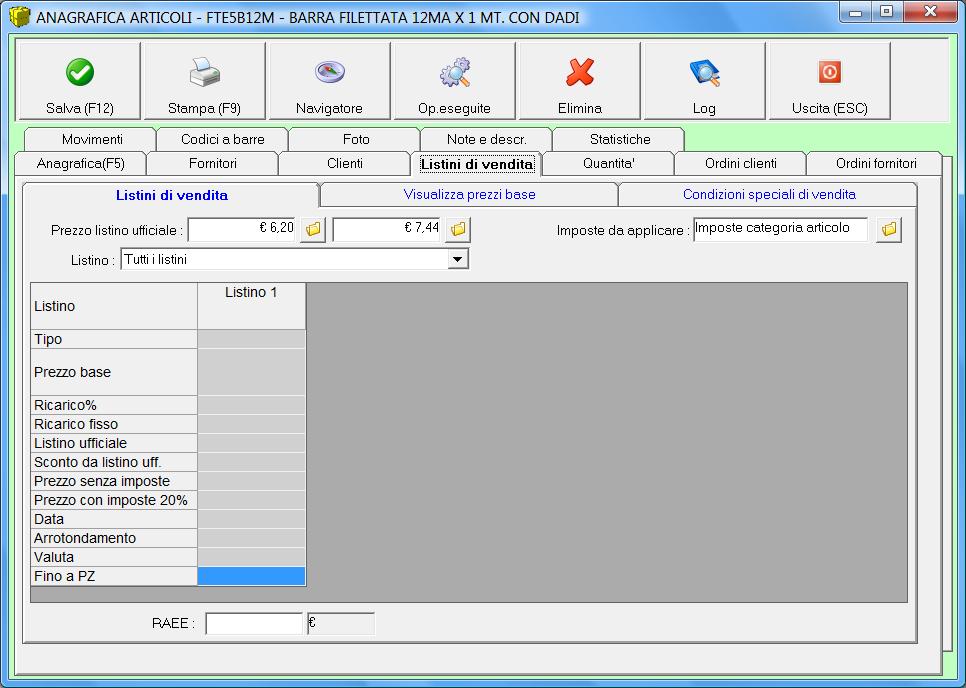Click the Stampa (F9) printer button
Screen dimensions: 966x688
205,81
